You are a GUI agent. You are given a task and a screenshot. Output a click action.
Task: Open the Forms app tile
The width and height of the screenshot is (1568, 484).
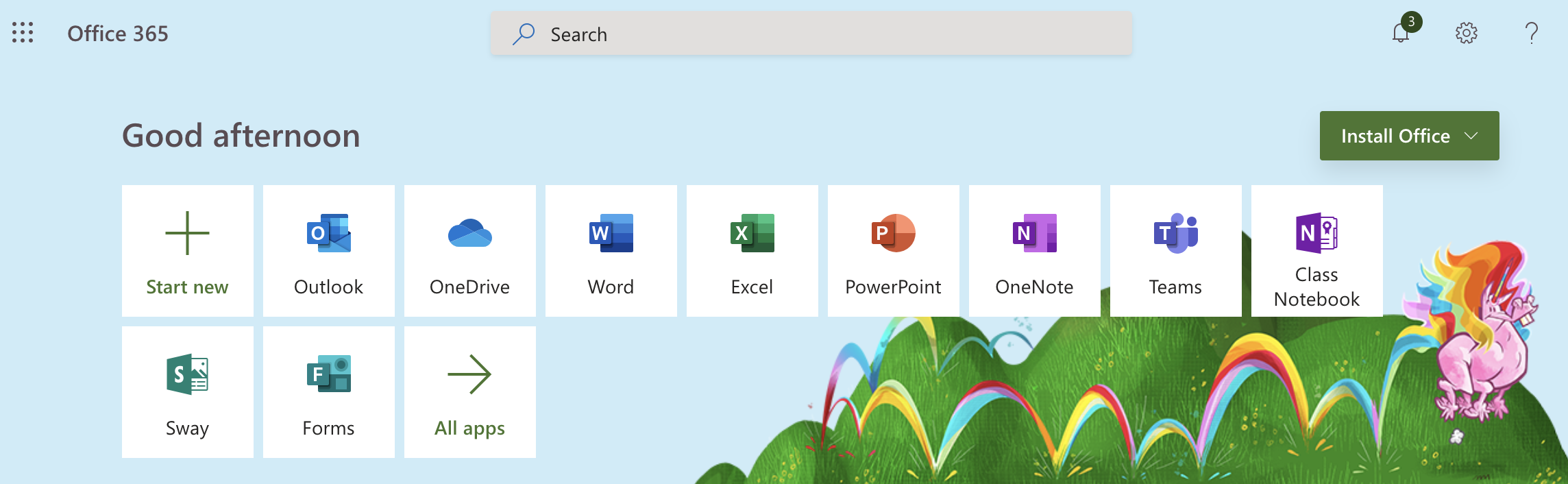click(x=329, y=392)
